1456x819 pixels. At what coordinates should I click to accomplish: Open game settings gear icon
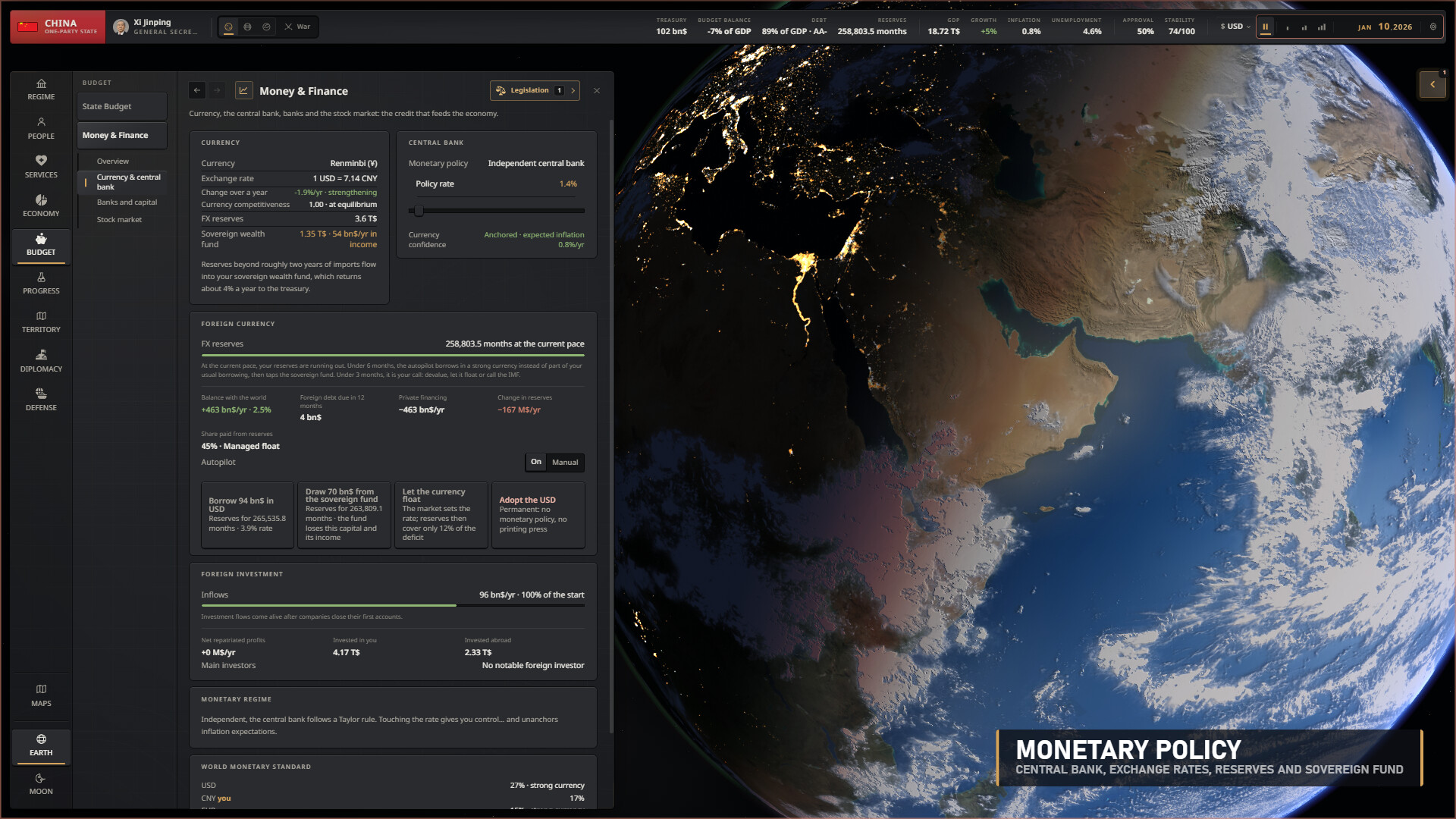click(1432, 27)
